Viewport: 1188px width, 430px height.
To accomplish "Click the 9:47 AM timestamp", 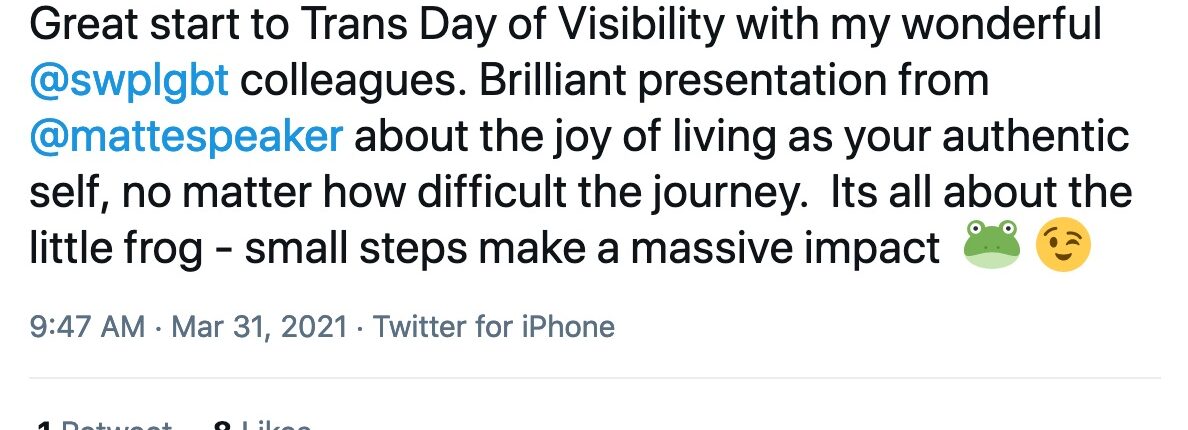I will [x=87, y=327].
